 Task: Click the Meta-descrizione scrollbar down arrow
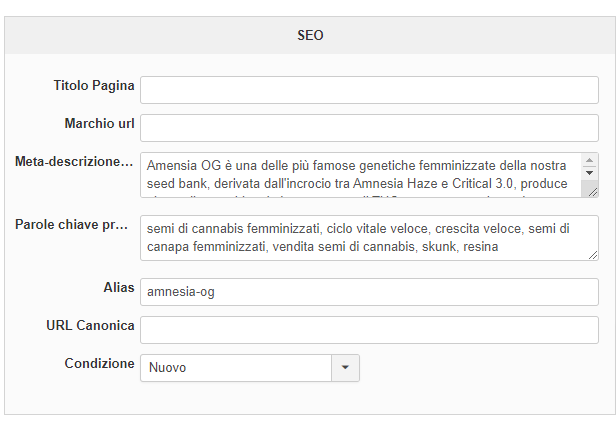590,175
